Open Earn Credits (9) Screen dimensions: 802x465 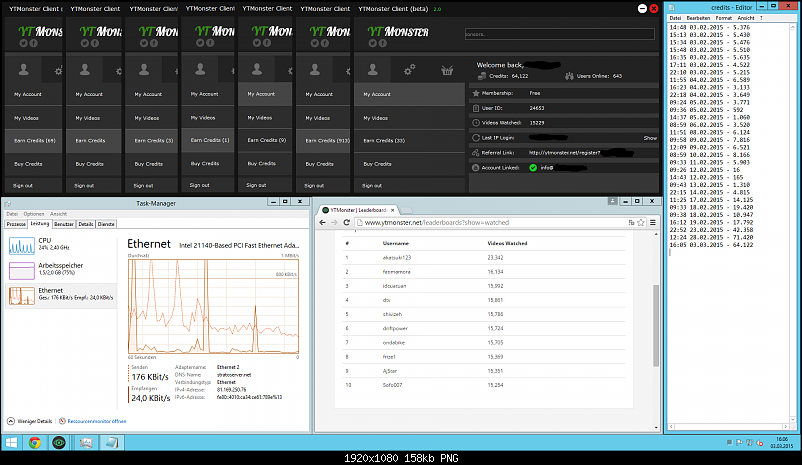[x=266, y=140]
